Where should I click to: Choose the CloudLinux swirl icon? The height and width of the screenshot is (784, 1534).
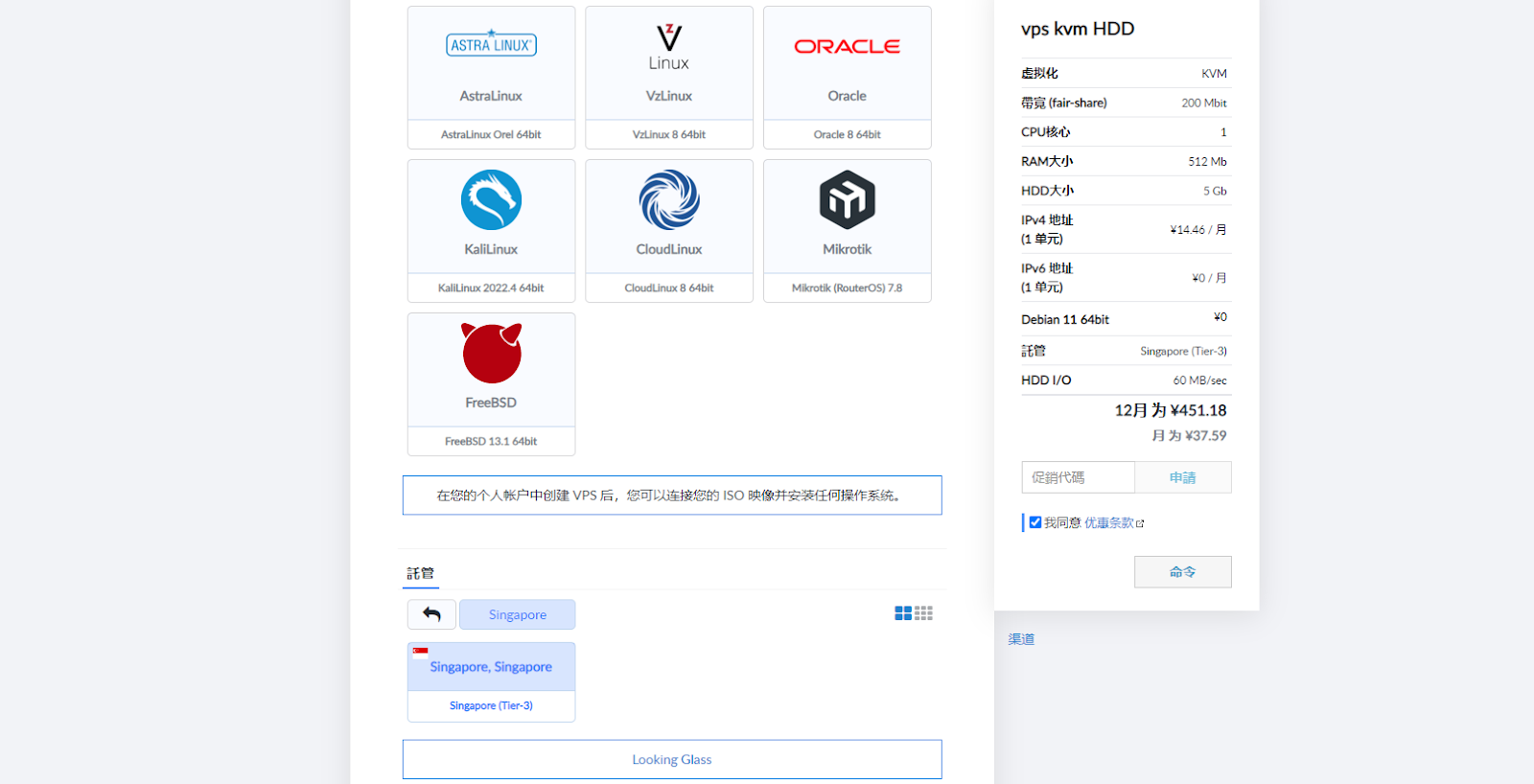[669, 199]
